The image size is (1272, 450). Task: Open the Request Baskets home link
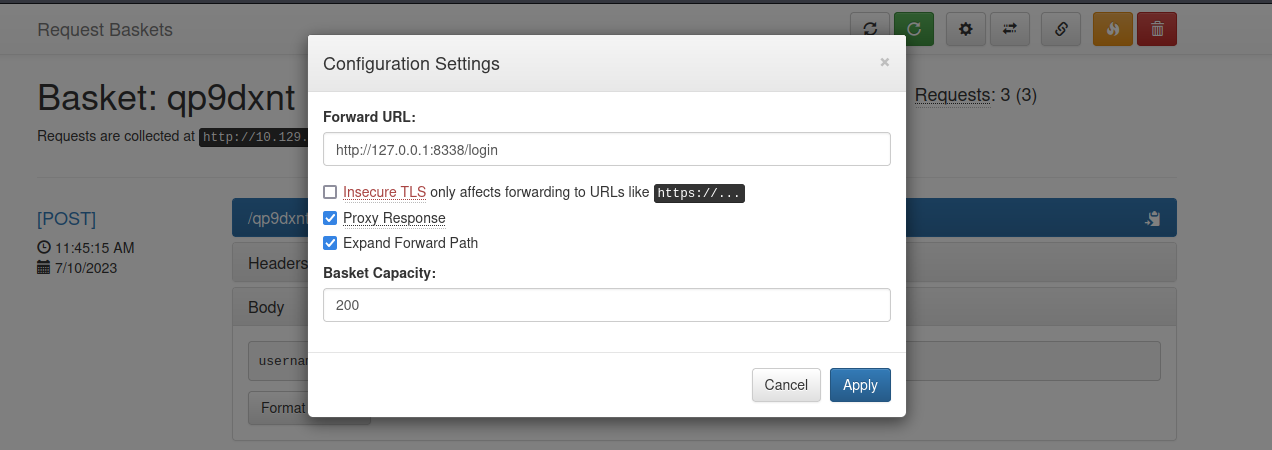click(105, 30)
